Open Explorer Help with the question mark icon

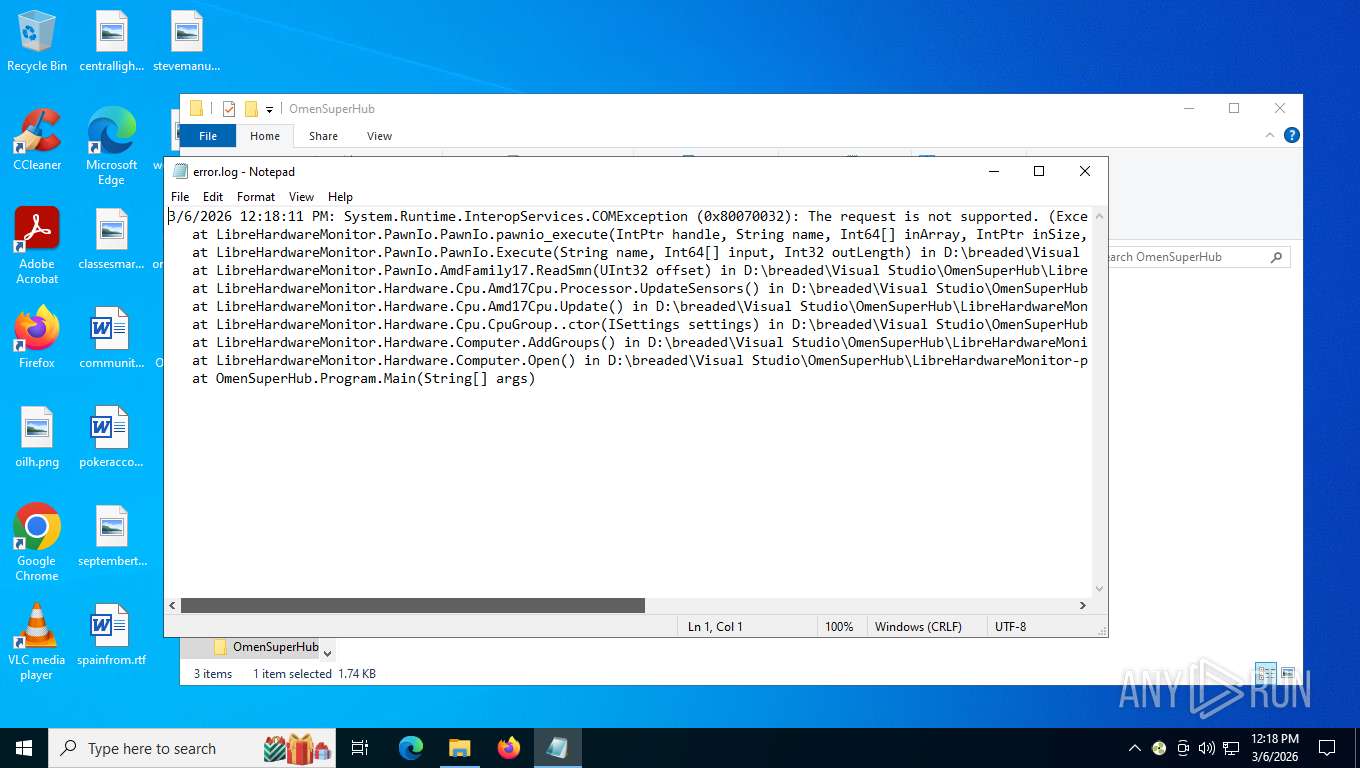click(1292, 135)
